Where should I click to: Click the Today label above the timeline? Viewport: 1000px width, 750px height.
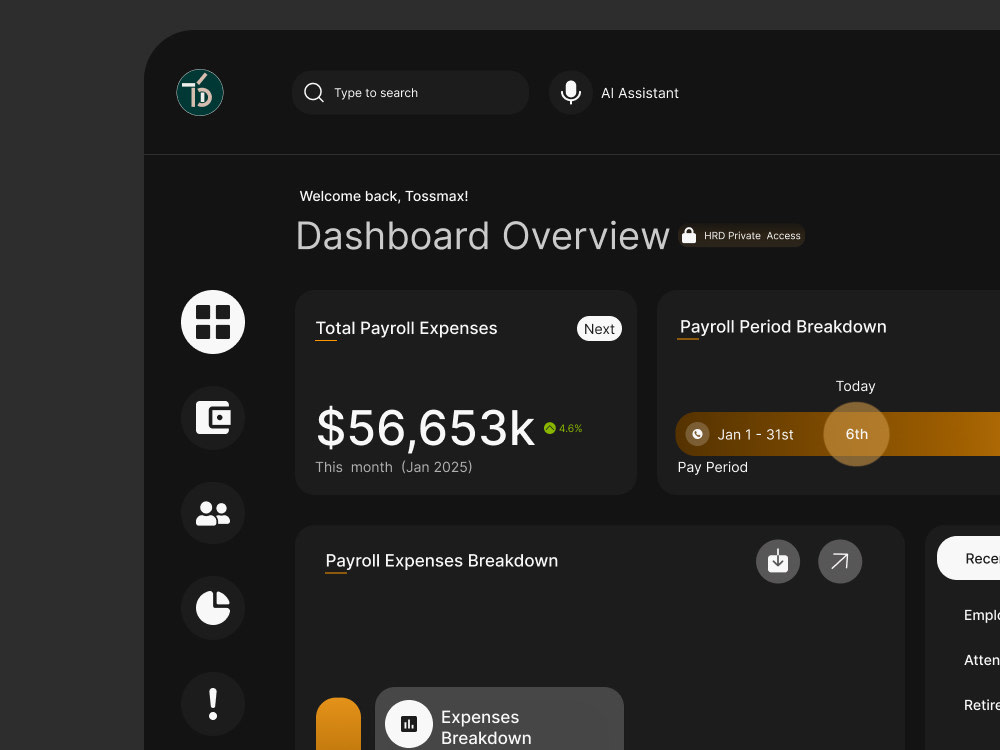[855, 386]
